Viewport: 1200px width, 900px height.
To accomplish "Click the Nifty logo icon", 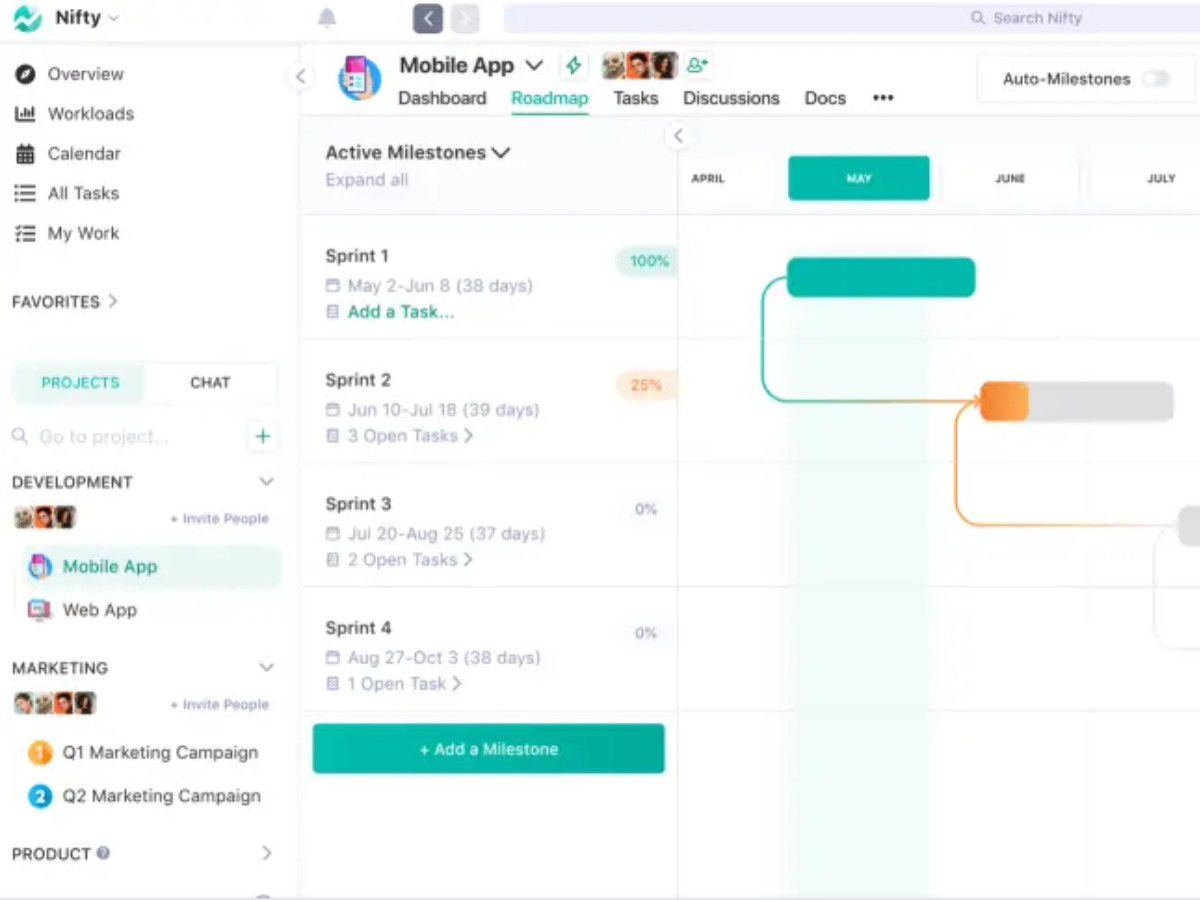I will click(27, 18).
